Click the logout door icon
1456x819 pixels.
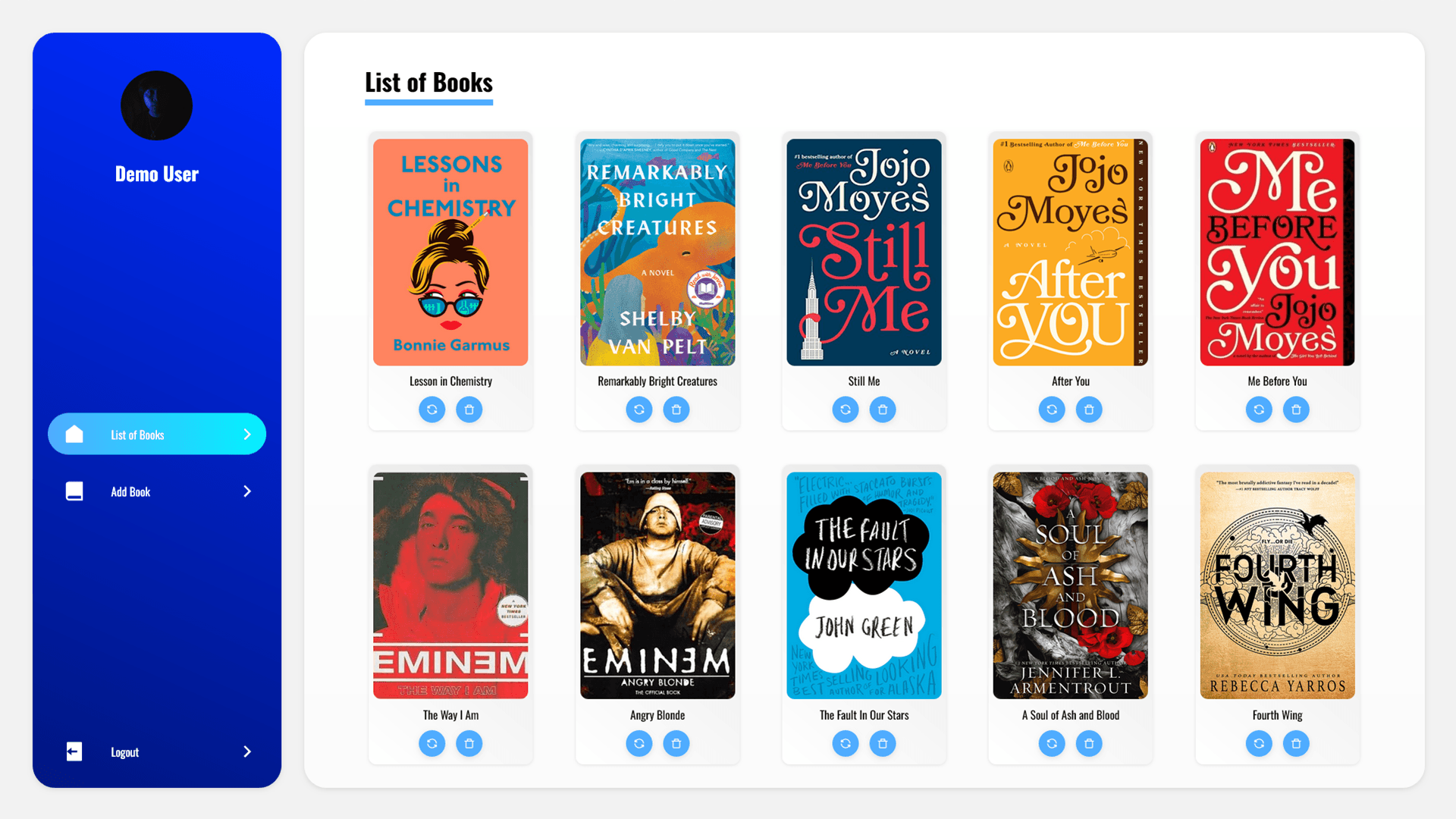click(74, 752)
